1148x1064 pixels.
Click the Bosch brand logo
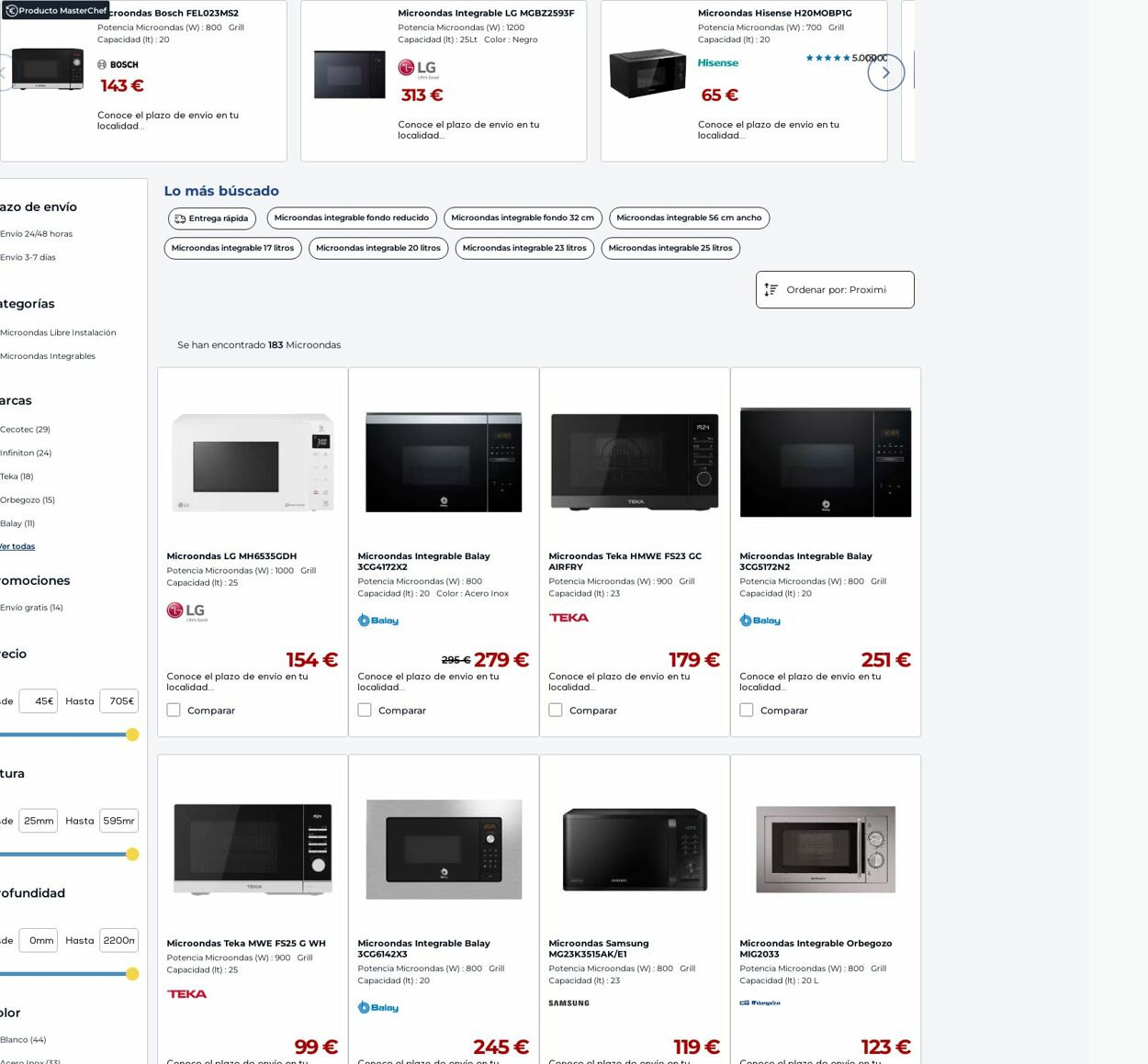118,64
